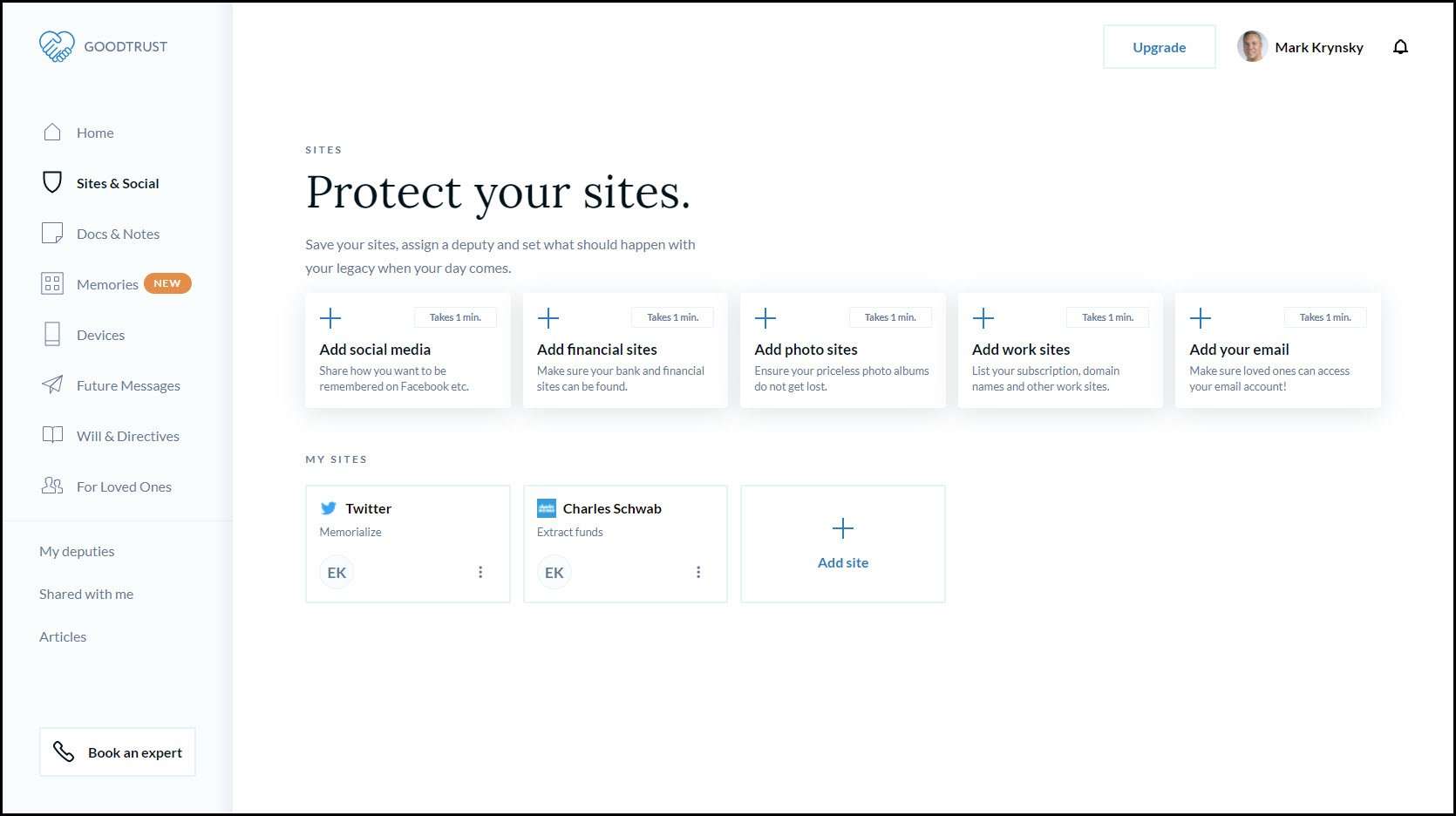Click Takes 1 min. tag on social media card

455,317
